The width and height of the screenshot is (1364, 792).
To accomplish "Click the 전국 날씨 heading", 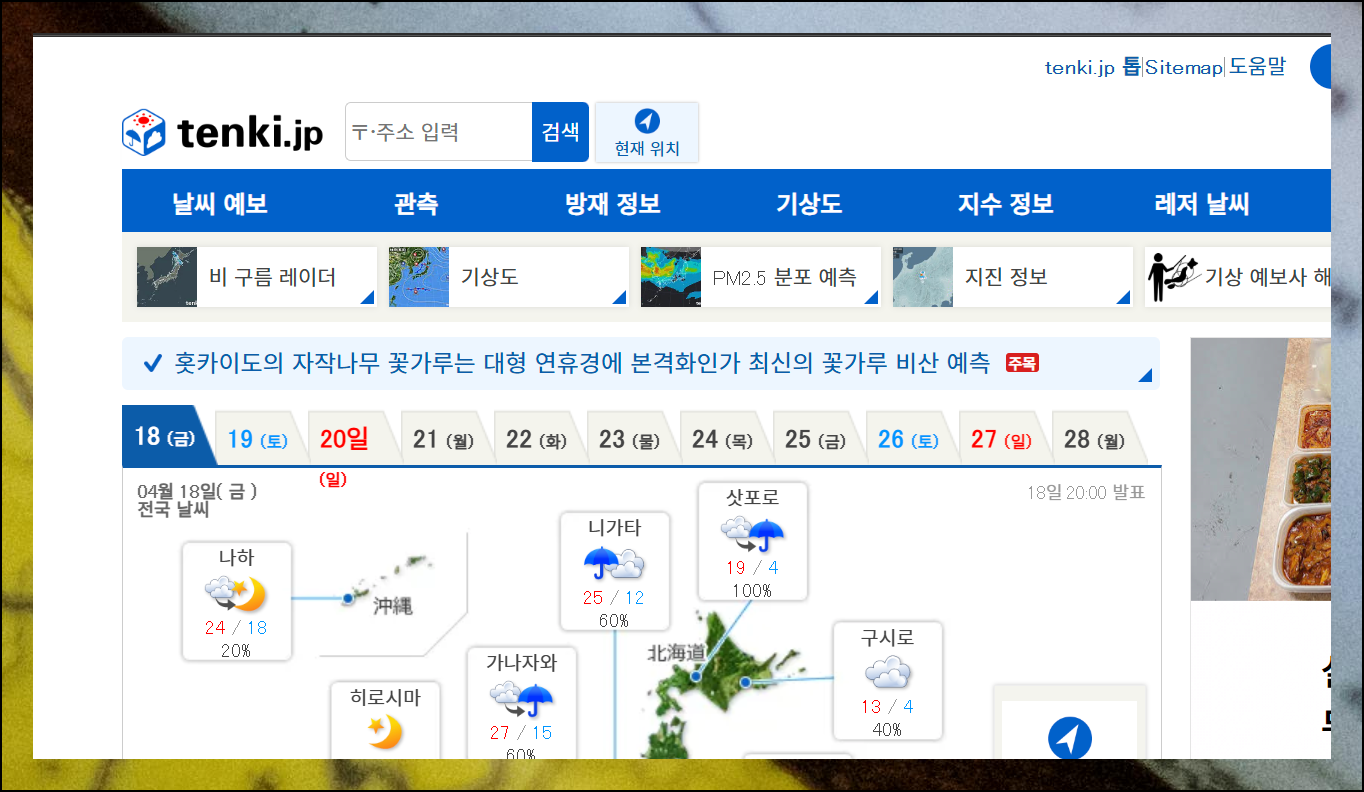I will [173, 510].
